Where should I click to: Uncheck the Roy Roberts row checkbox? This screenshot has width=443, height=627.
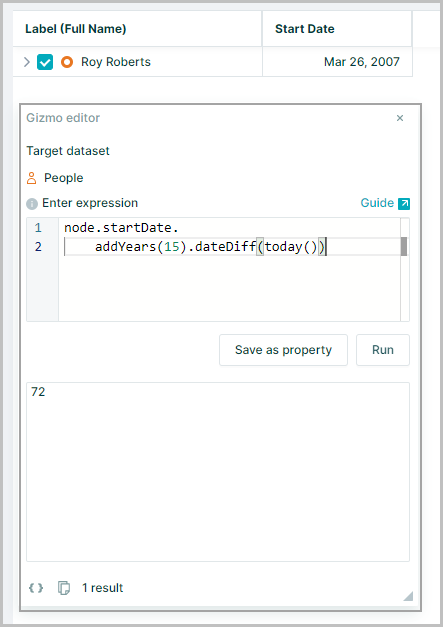(x=45, y=62)
